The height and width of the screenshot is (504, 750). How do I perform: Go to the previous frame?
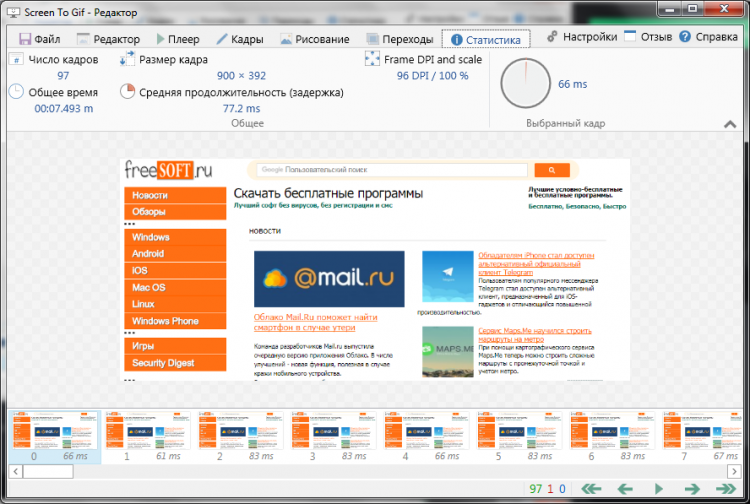625,489
